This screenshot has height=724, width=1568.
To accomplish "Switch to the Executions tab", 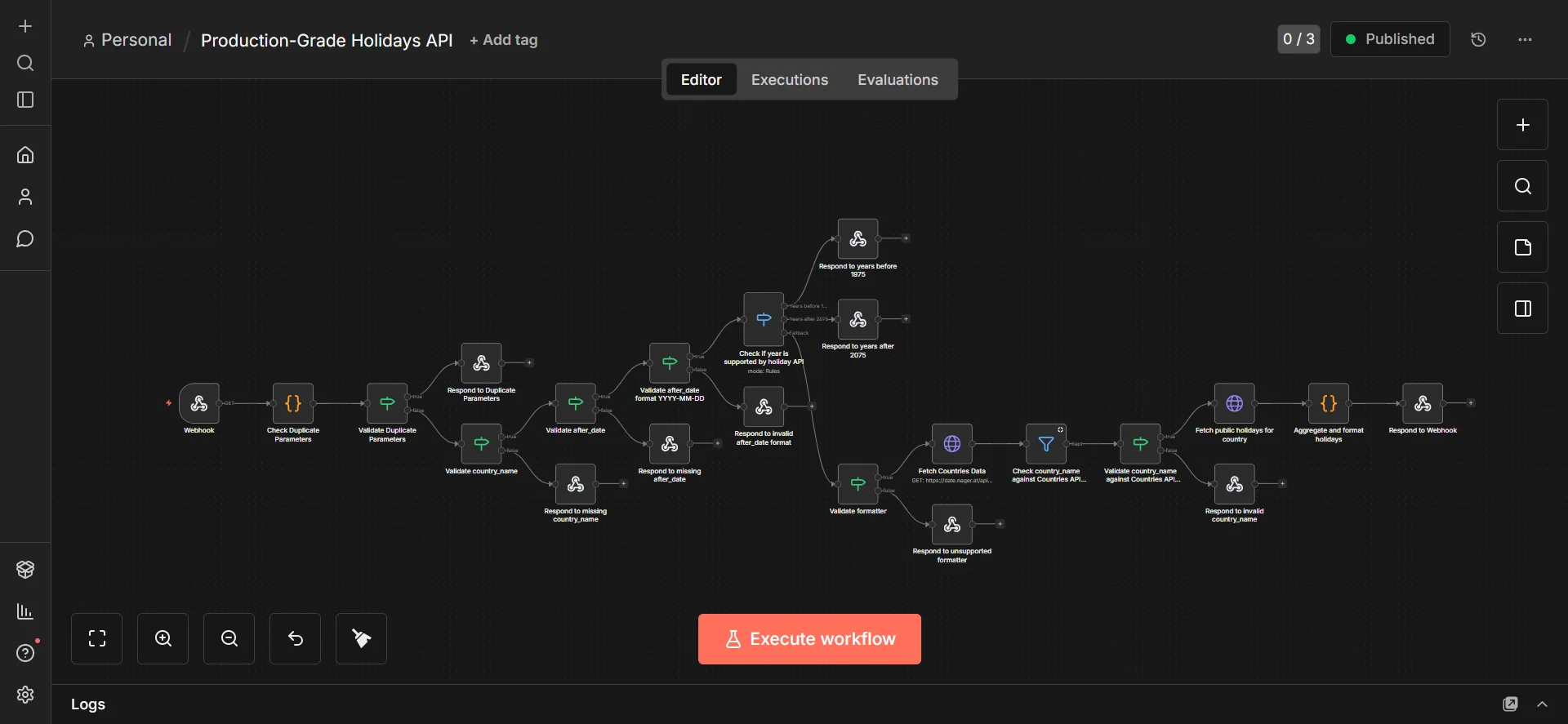I will pos(790,79).
